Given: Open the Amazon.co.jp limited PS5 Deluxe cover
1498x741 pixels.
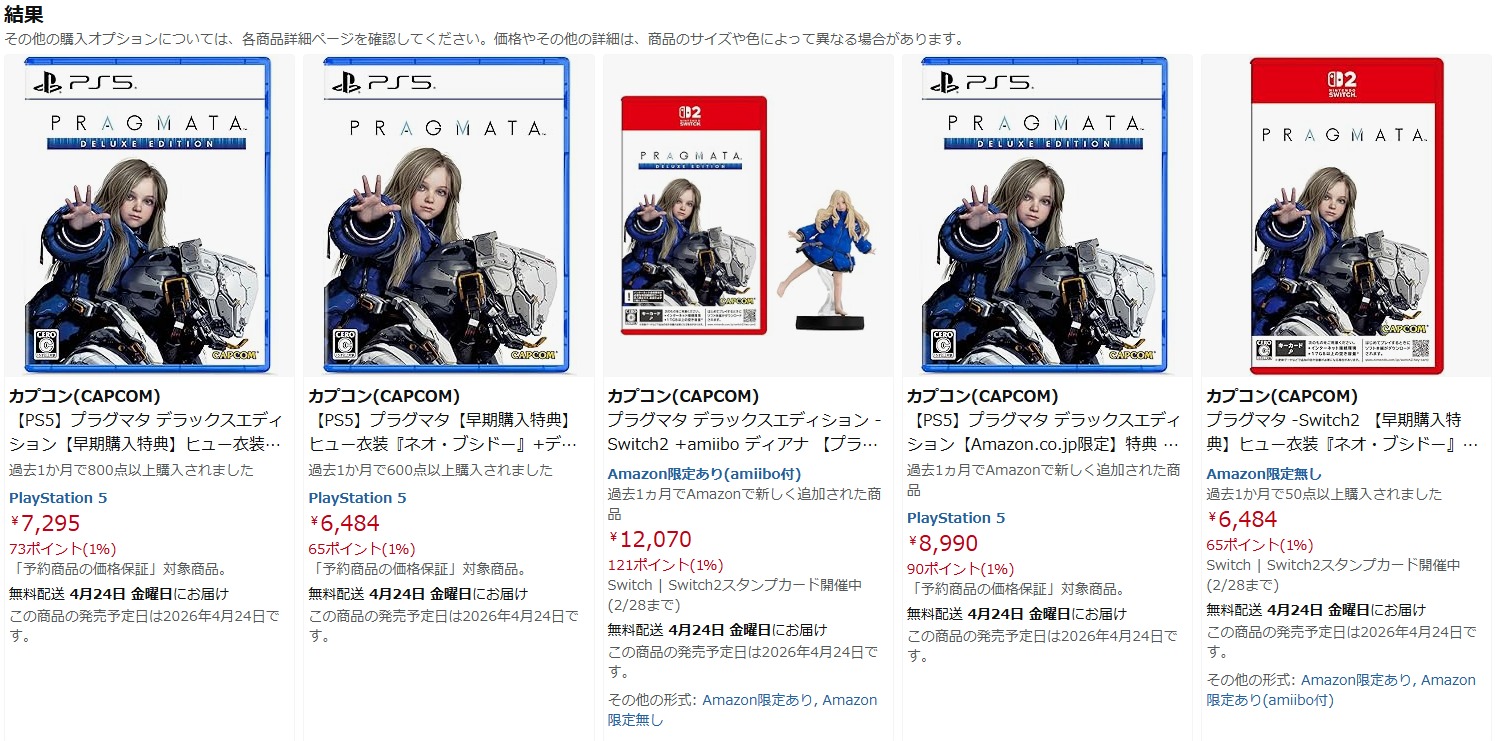Looking at the screenshot, I should point(1046,214).
